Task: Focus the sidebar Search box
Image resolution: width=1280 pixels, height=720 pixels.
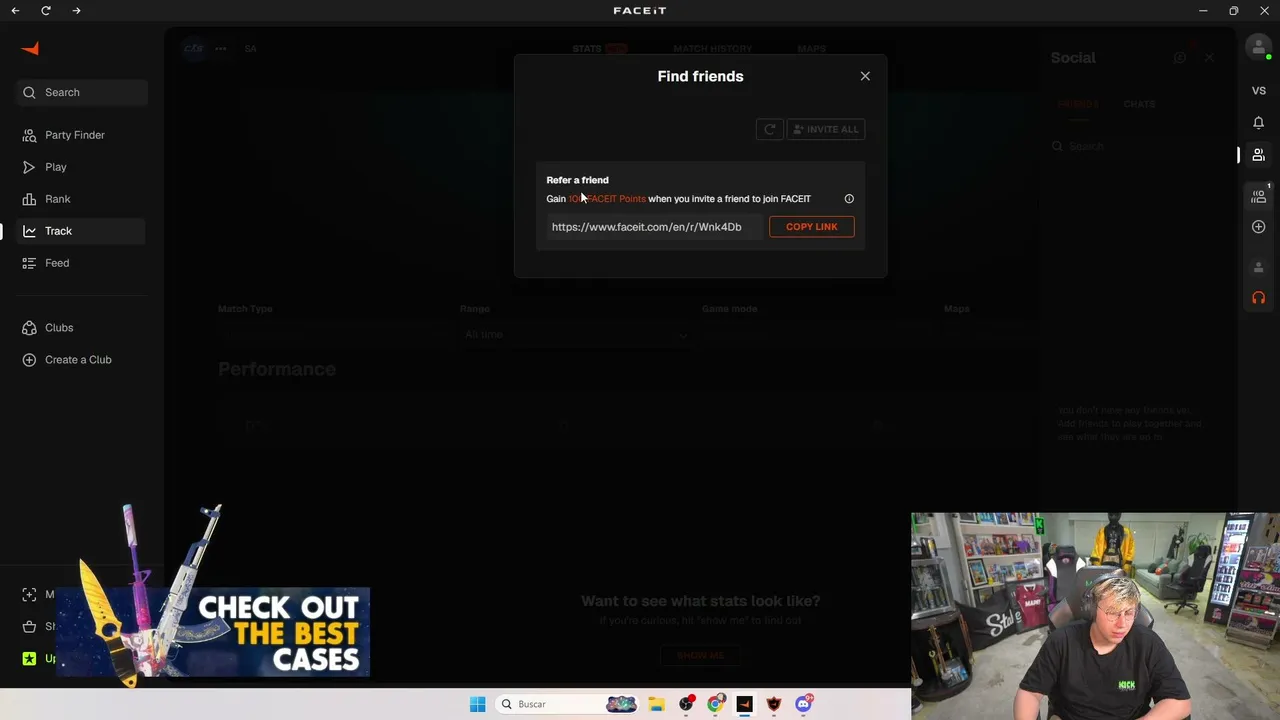Action: (83, 92)
